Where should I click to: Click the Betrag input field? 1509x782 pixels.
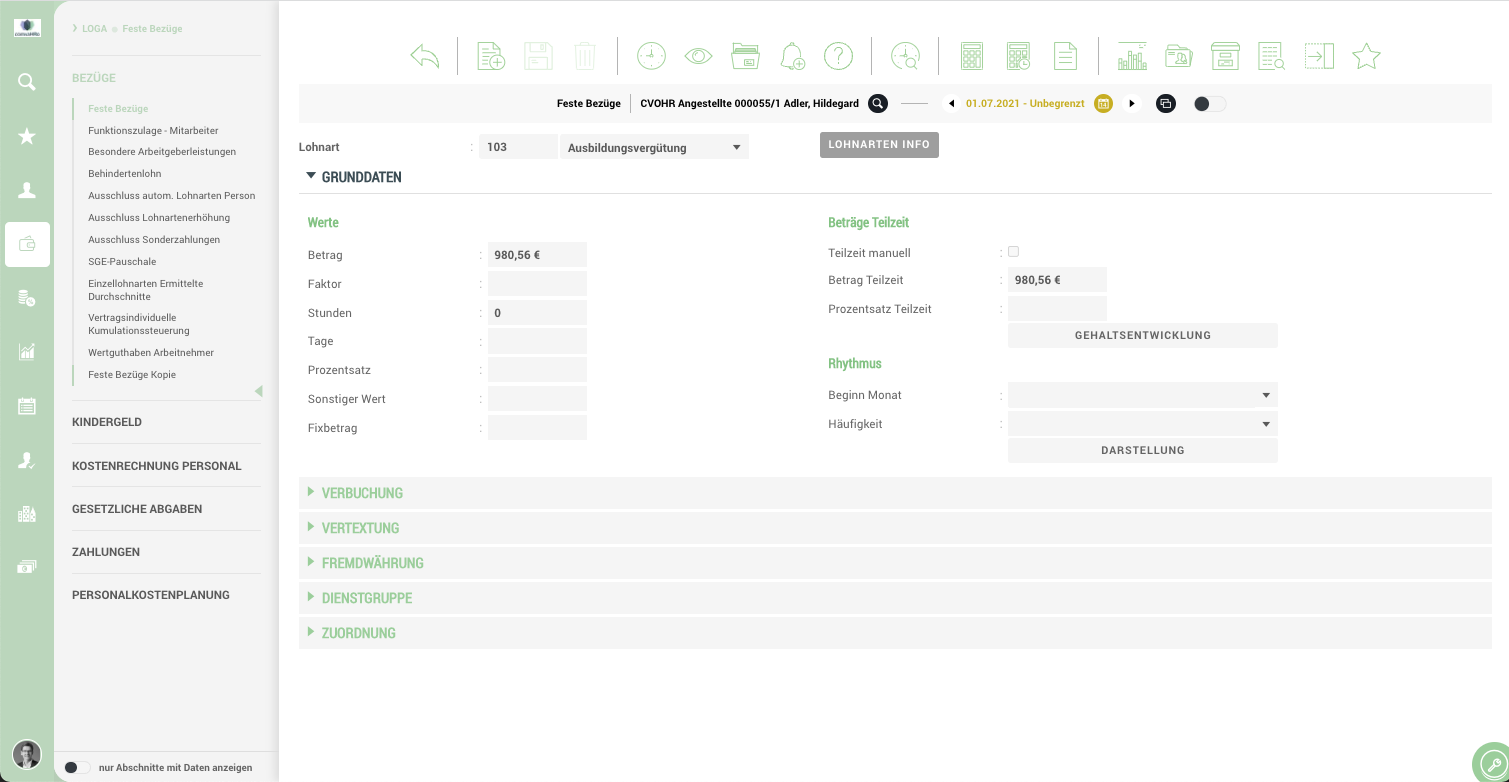pos(537,255)
